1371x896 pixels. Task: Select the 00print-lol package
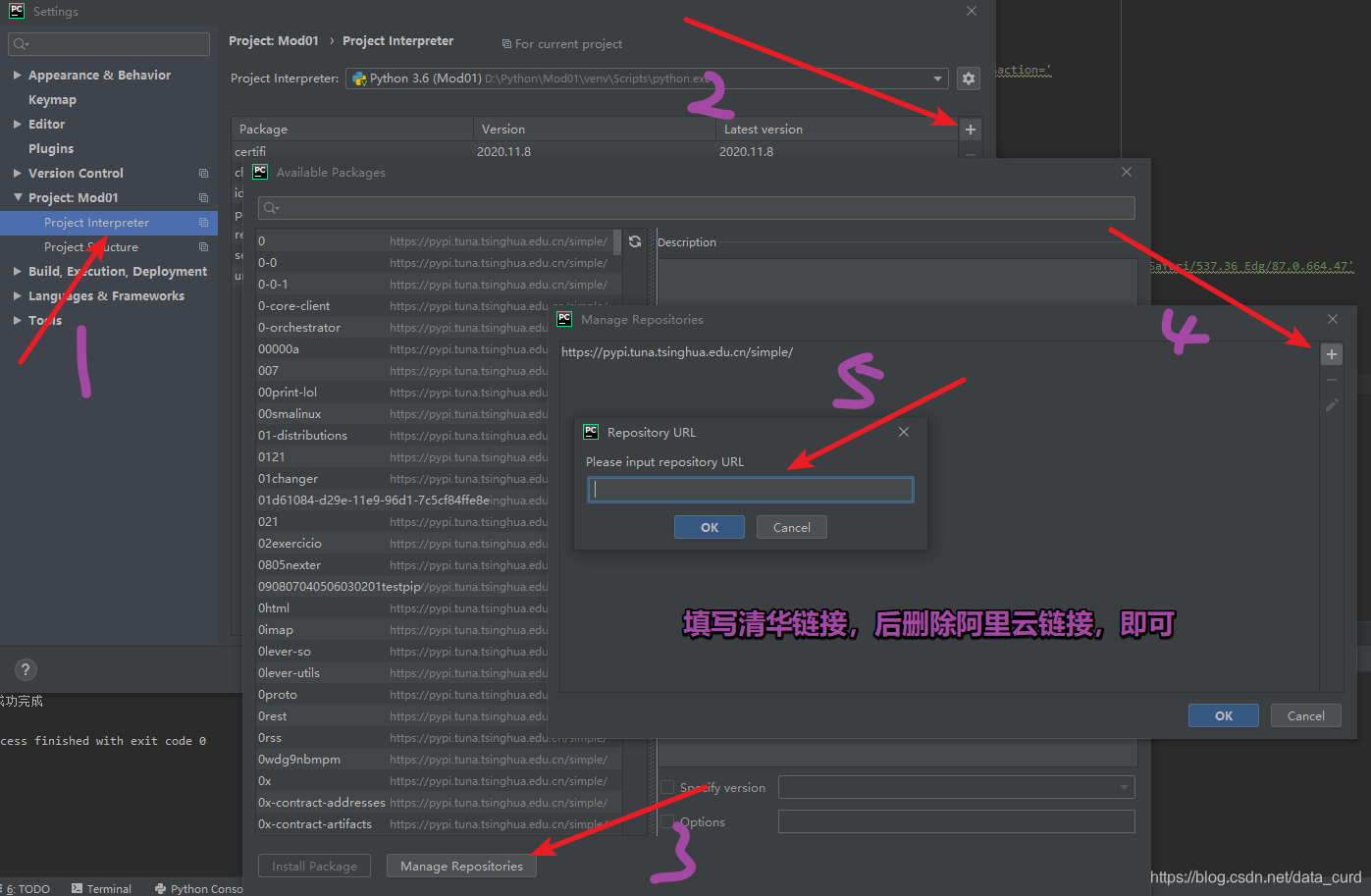tap(288, 393)
